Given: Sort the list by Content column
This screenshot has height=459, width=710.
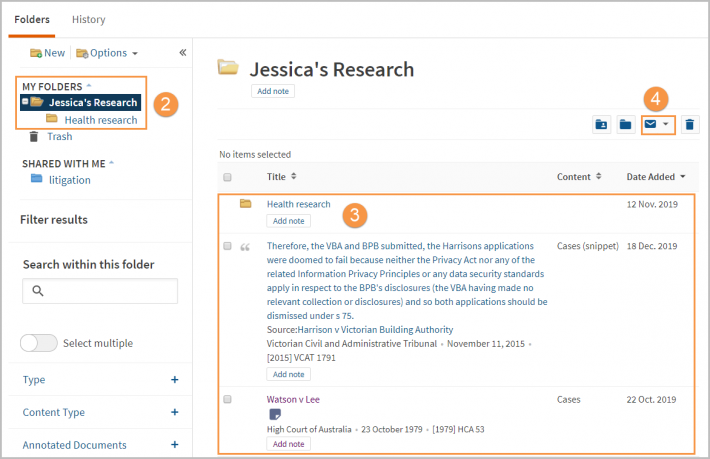Looking at the screenshot, I should 579,177.
